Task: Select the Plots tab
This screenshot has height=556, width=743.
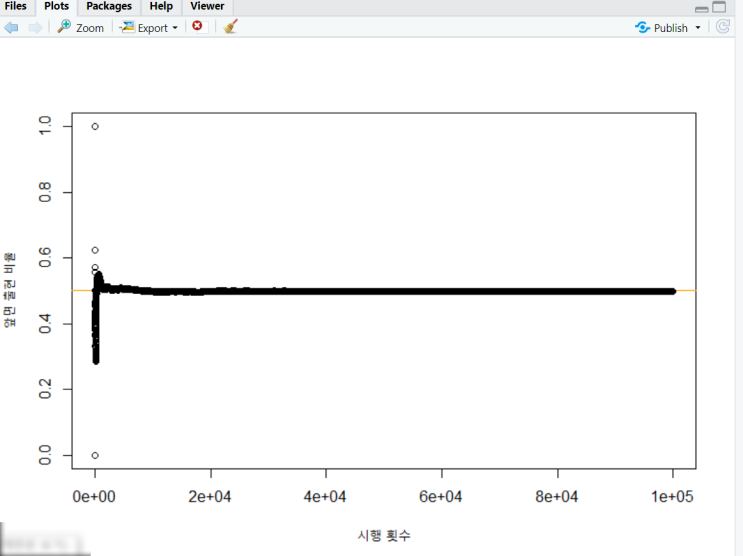Action: [x=56, y=6]
